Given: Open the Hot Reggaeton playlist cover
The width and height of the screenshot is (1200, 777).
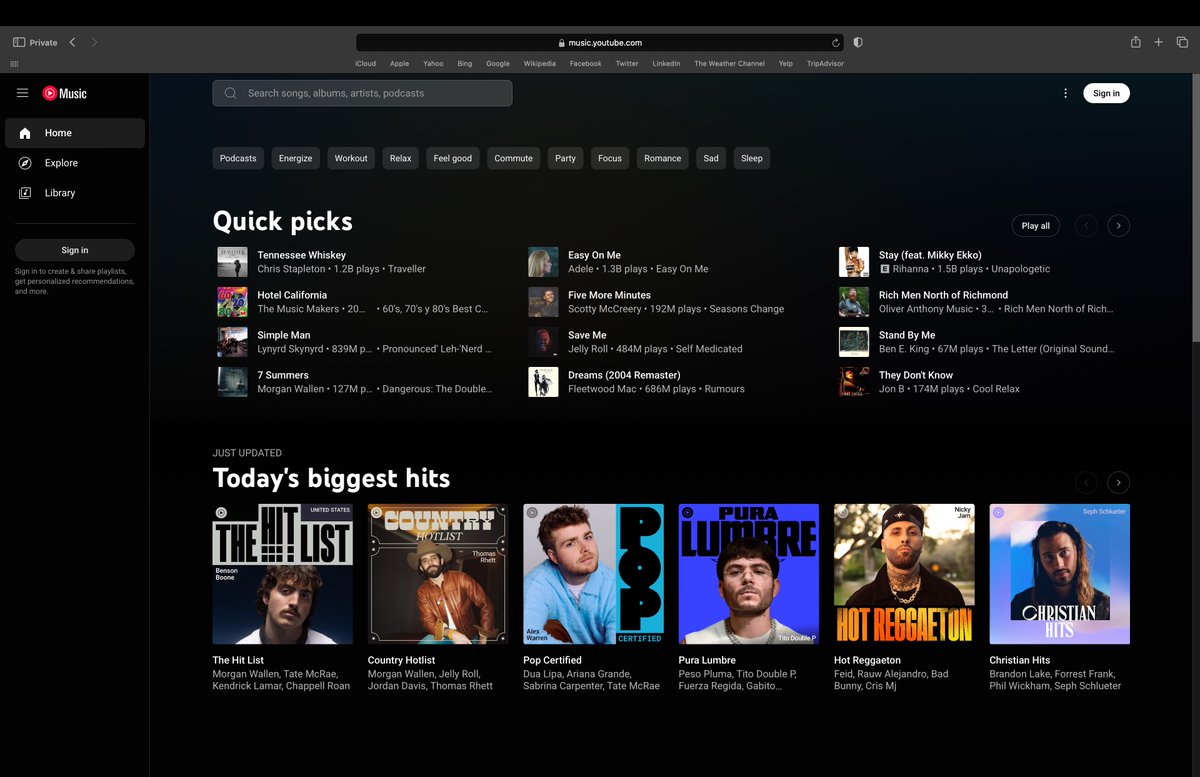Looking at the screenshot, I should (x=904, y=574).
